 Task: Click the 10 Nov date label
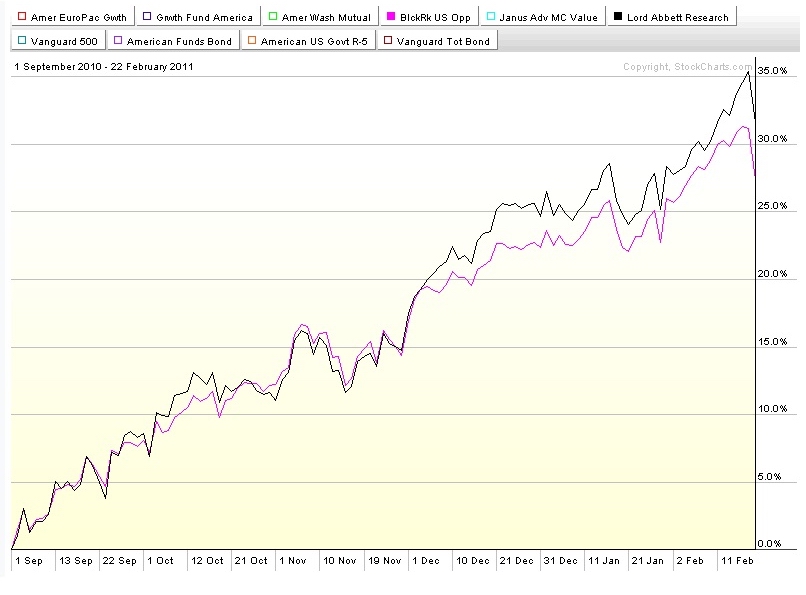(x=339, y=561)
